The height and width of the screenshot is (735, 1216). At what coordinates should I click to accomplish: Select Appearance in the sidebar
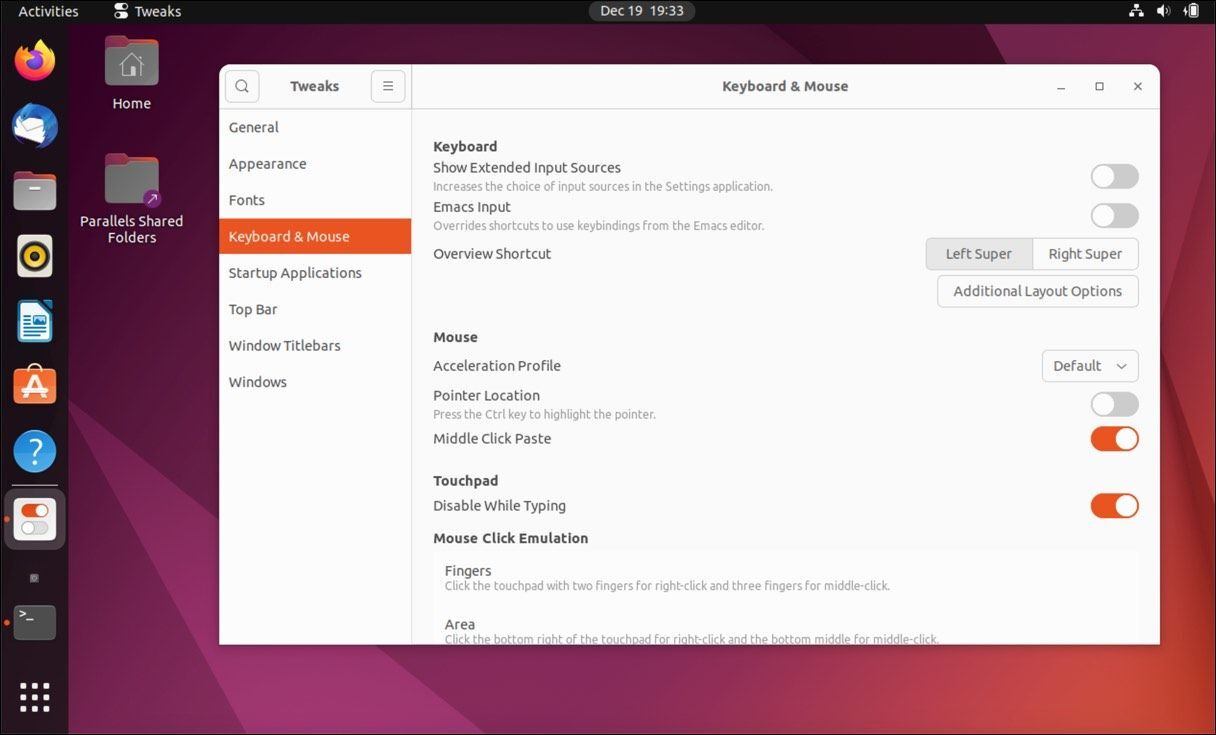tap(267, 164)
